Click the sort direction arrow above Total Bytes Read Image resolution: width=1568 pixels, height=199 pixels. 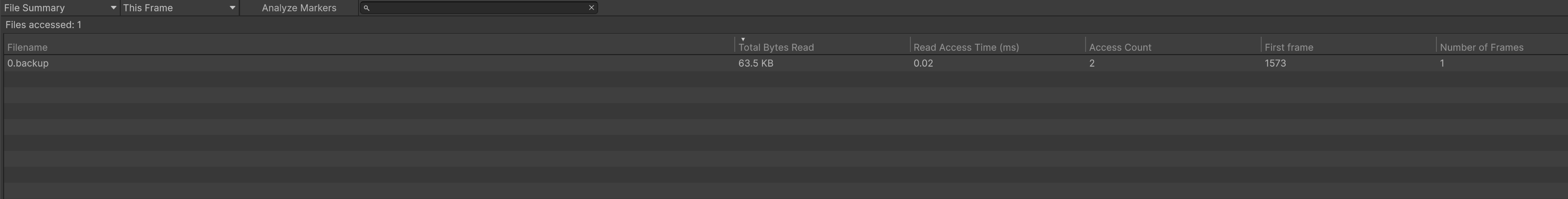coord(742,40)
